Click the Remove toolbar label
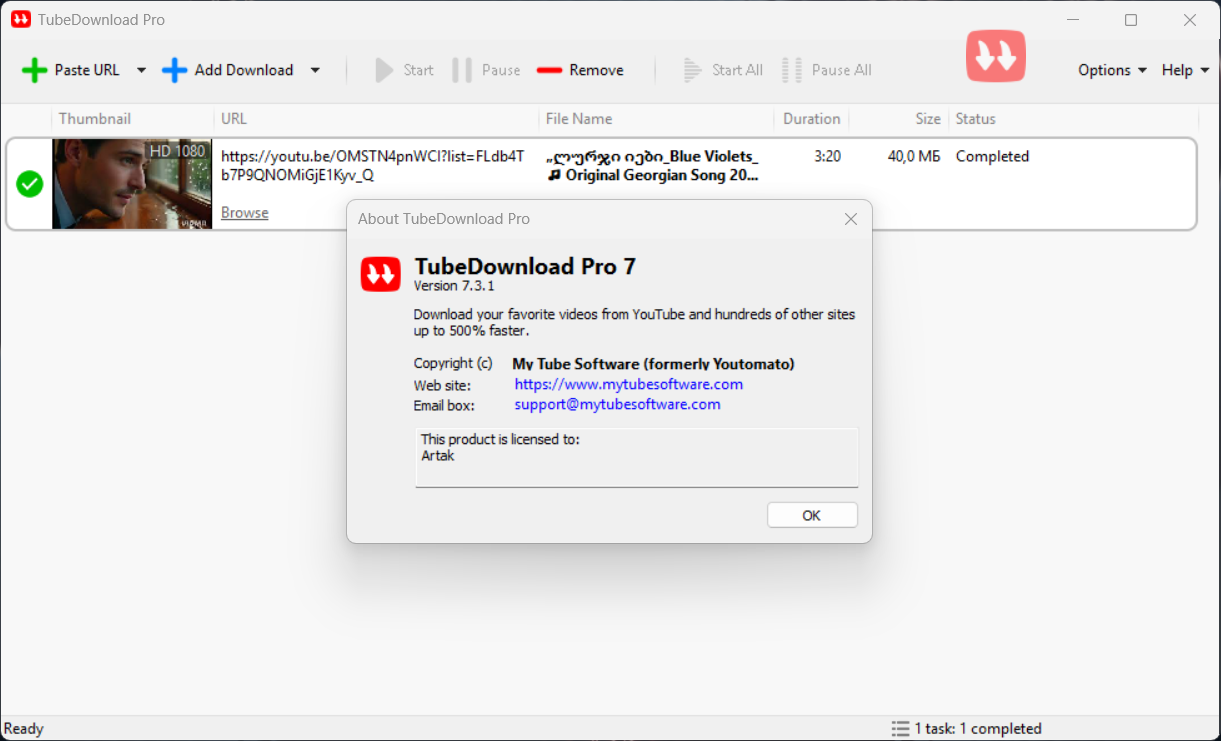The width and height of the screenshot is (1221, 741). click(x=597, y=70)
